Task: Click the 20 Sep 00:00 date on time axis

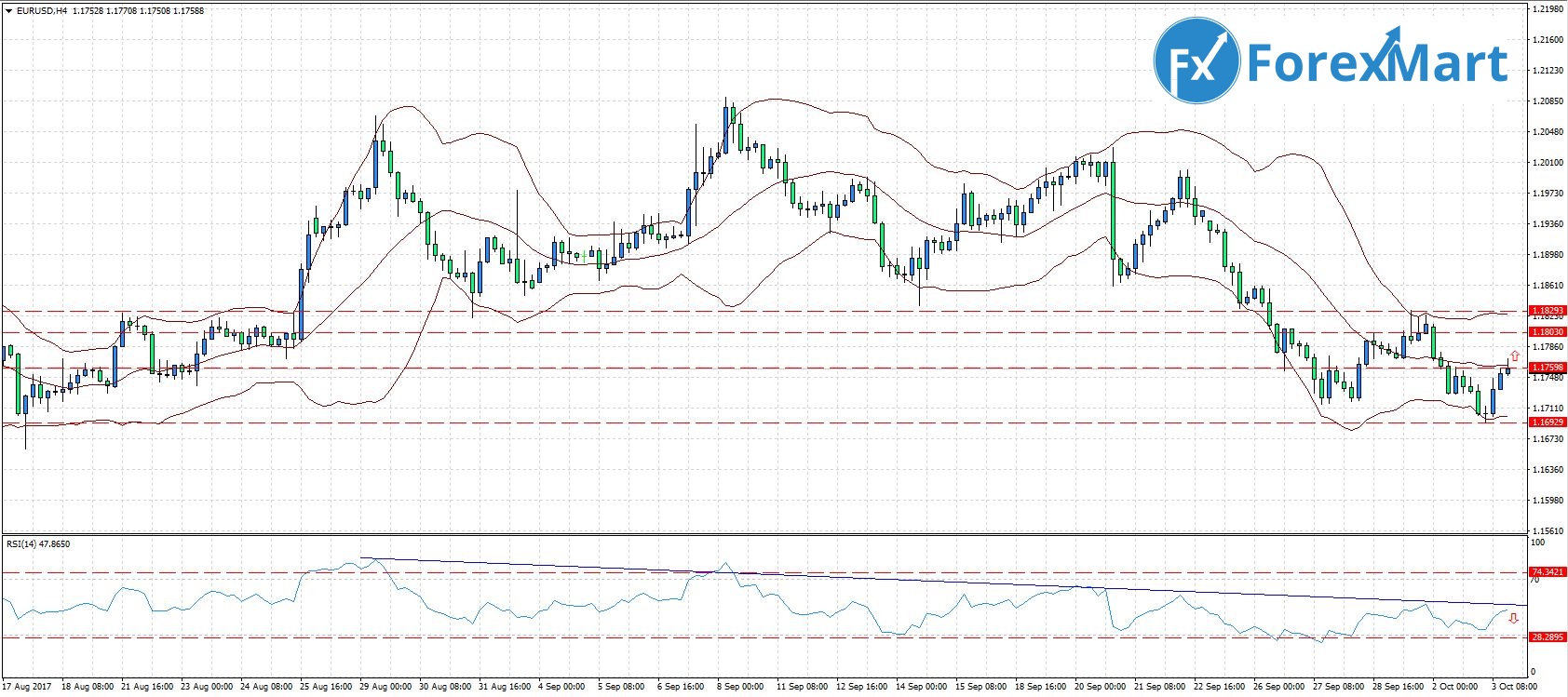Action: pos(1101,688)
